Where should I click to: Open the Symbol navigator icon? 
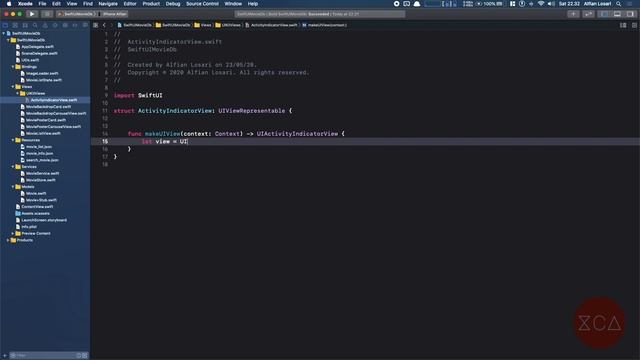[x=25, y=25]
